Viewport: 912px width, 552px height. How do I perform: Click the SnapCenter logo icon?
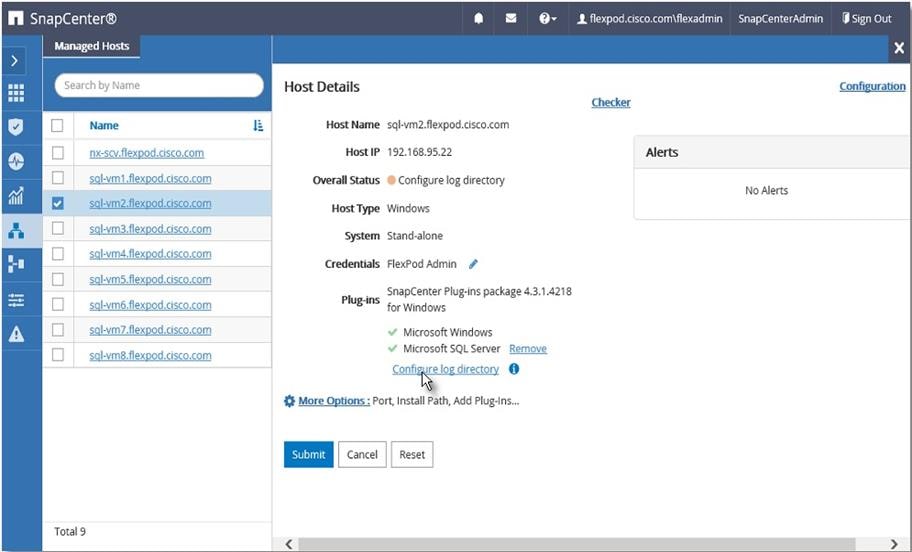click(x=16, y=19)
